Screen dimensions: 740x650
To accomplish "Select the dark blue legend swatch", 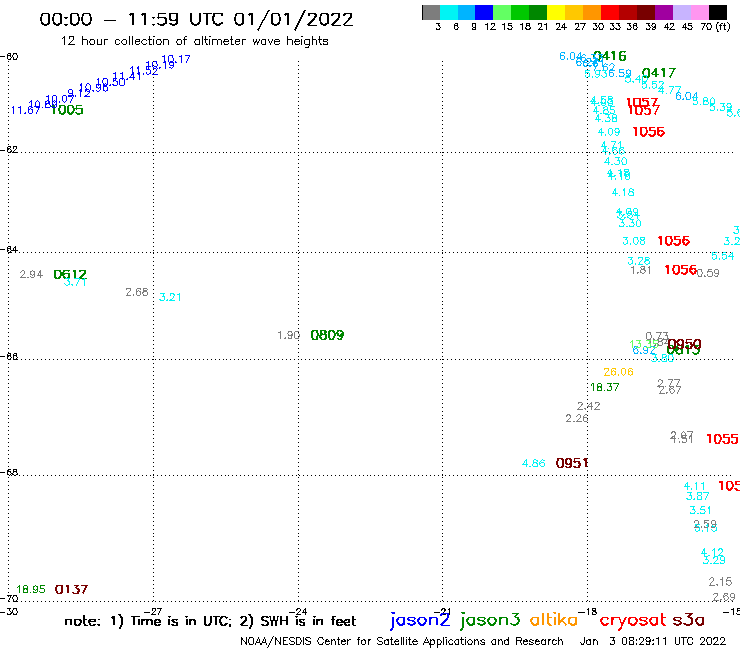I will 484,12.
